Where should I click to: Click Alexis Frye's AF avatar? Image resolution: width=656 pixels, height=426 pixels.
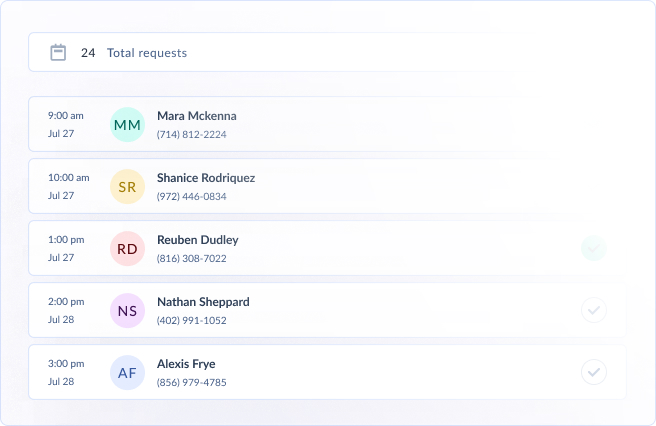tap(127, 373)
